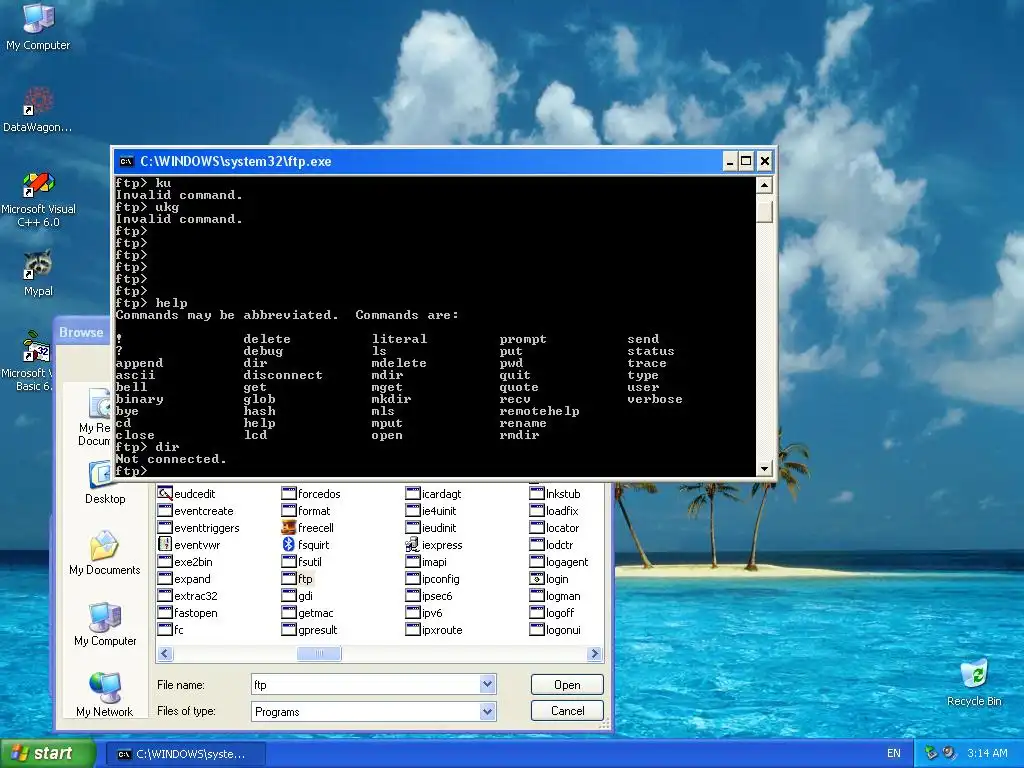1024x768 pixels.
Task: Click the file list scroll-left arrow
Action: click(x=165, y=653)
